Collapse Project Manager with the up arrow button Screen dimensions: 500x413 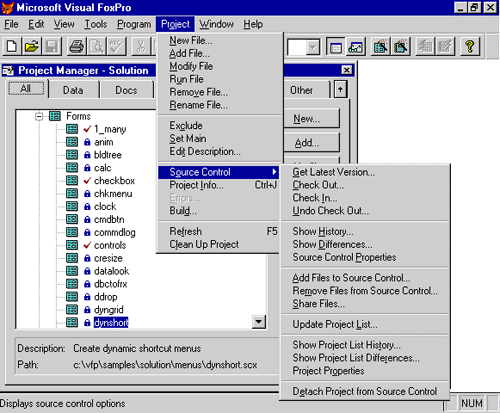340,89
